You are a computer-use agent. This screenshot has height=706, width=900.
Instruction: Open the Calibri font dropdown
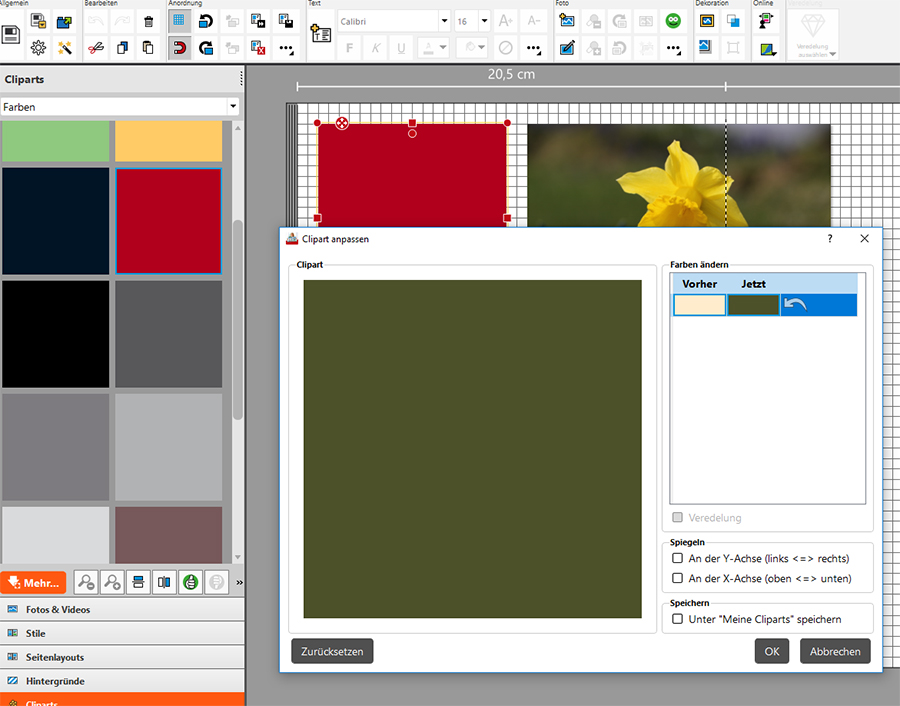point(443,21)
